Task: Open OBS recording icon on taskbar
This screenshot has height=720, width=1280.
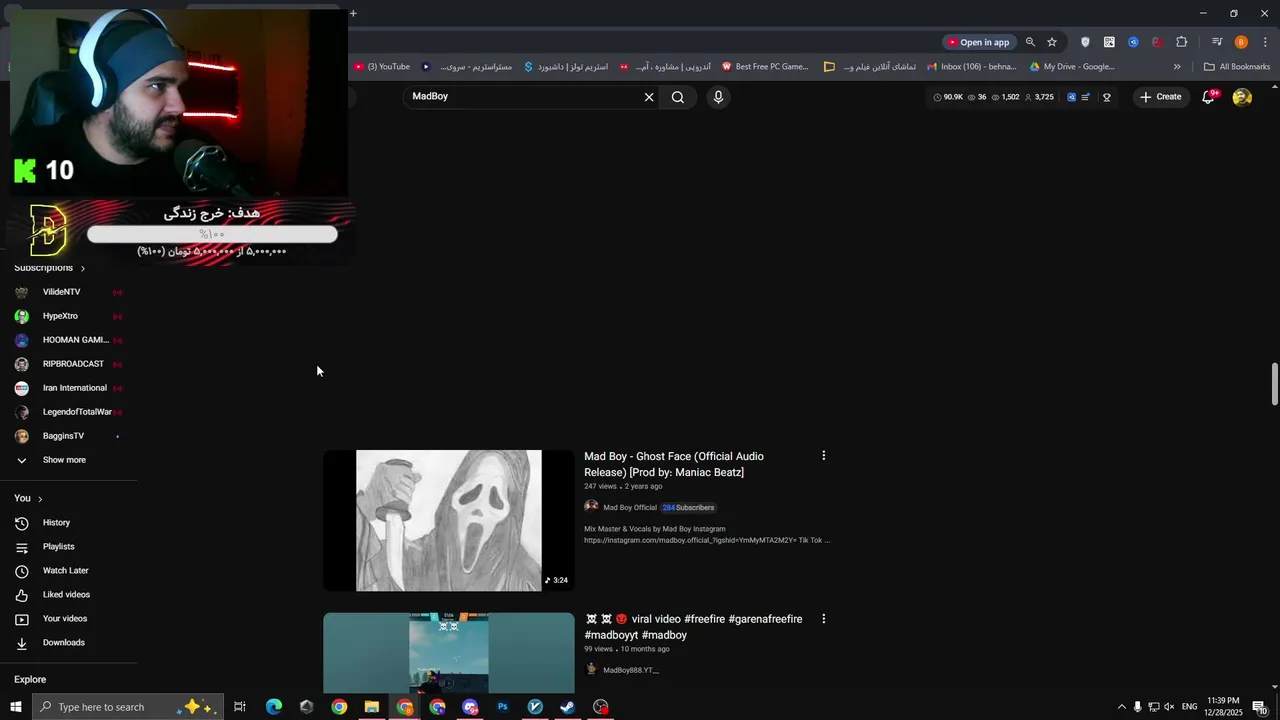Action: tap(600, 707)
